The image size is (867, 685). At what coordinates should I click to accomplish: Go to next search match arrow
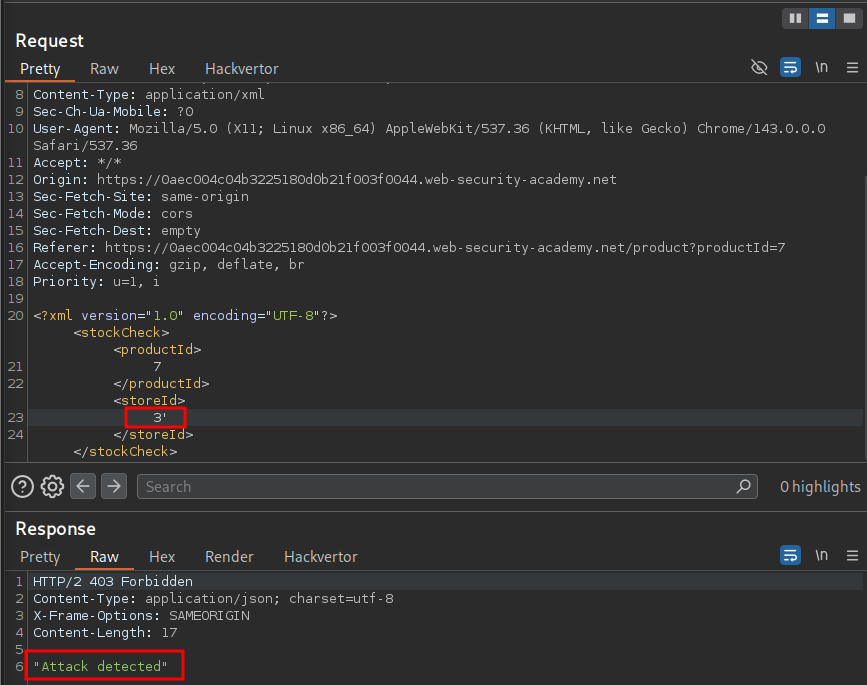(114, 486)
